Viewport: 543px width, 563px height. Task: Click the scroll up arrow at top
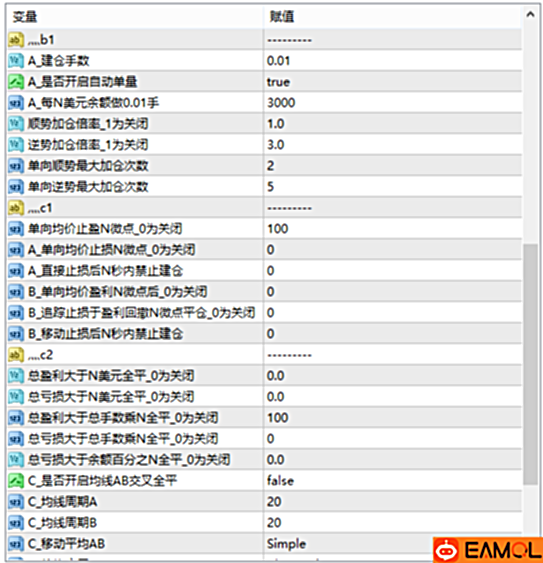[x=530, y=15]
